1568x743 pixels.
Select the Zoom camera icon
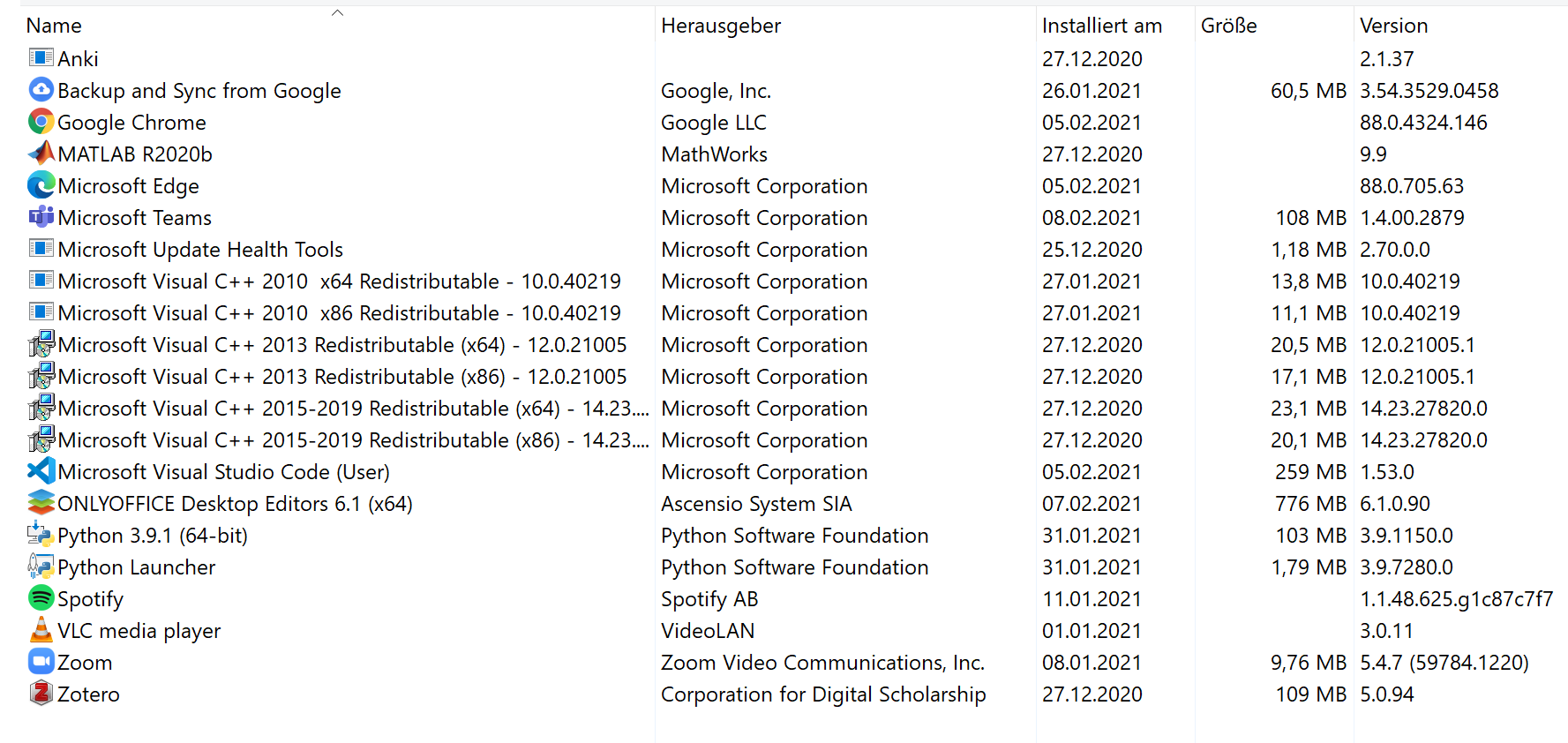coord(41,662)
